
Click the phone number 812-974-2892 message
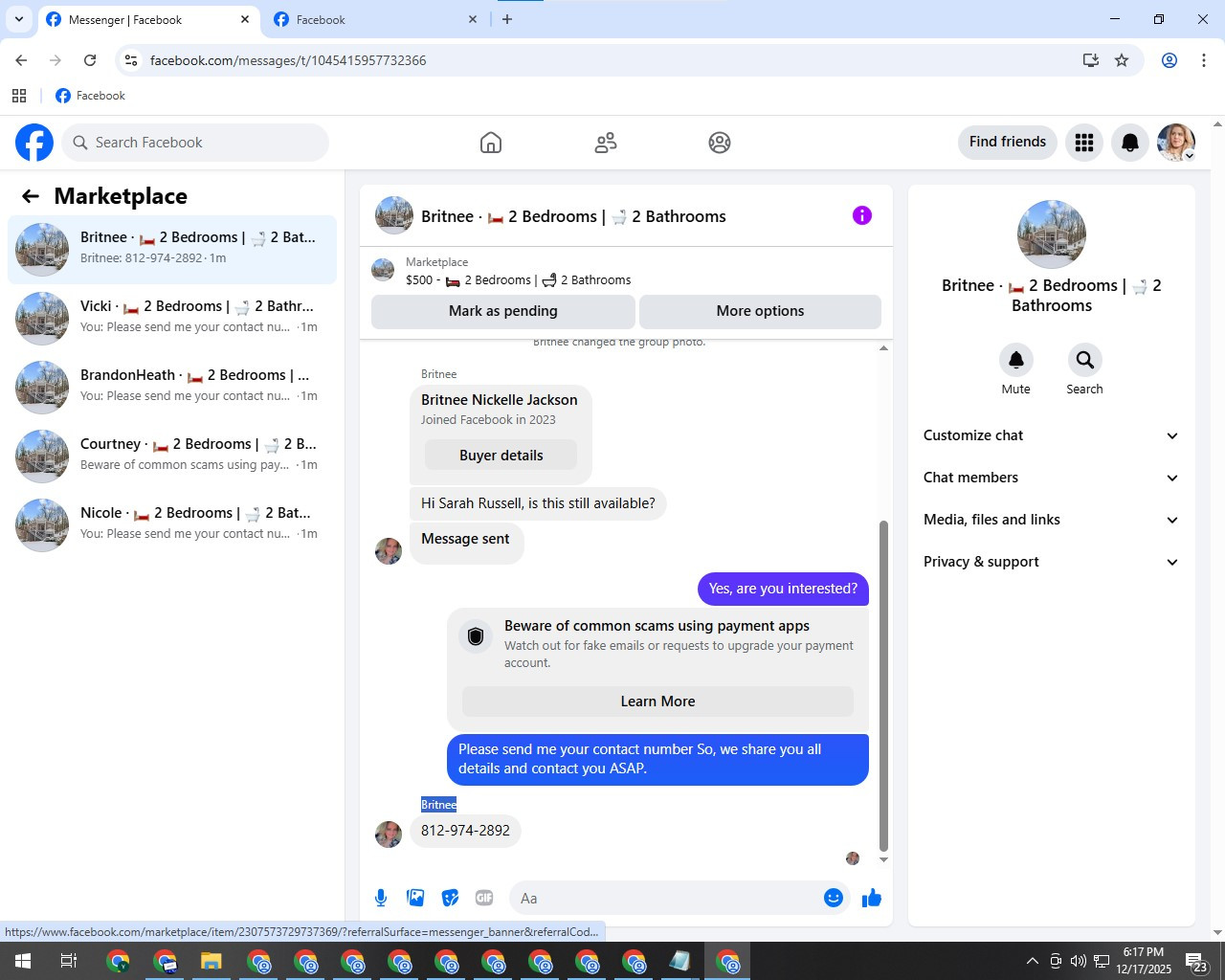[465, 831]
